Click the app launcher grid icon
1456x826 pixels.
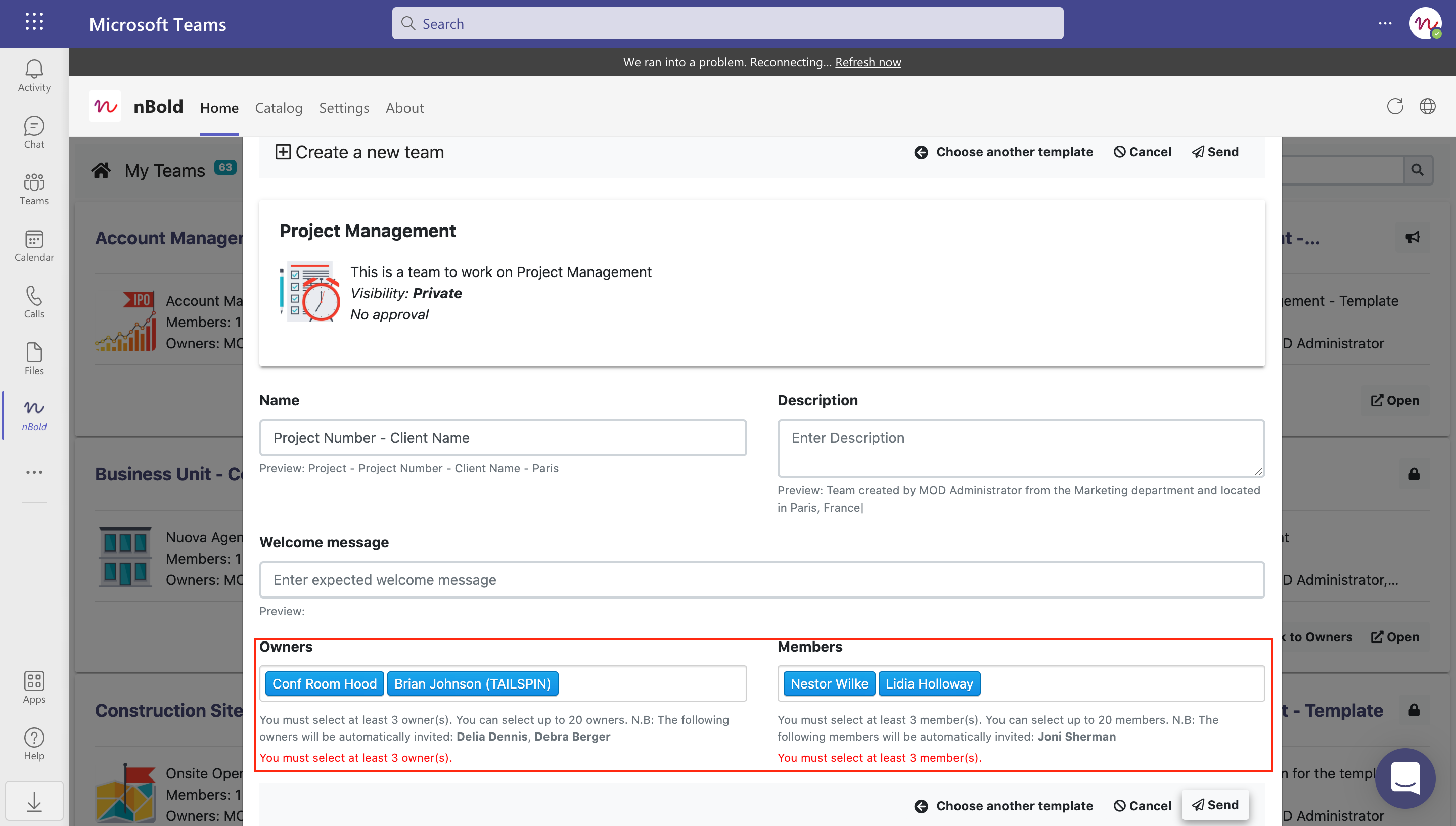34,23
